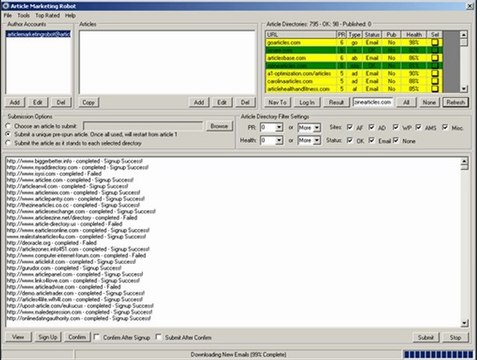Tick the Sel box for articlehealthandfitness.com
This screenshot has height=360, width=477.
435,89
